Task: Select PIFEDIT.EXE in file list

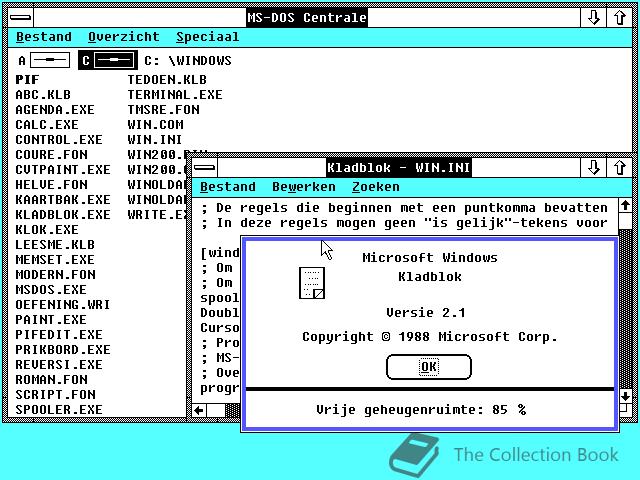Action: pyautogui.click(x=59, y=335)
